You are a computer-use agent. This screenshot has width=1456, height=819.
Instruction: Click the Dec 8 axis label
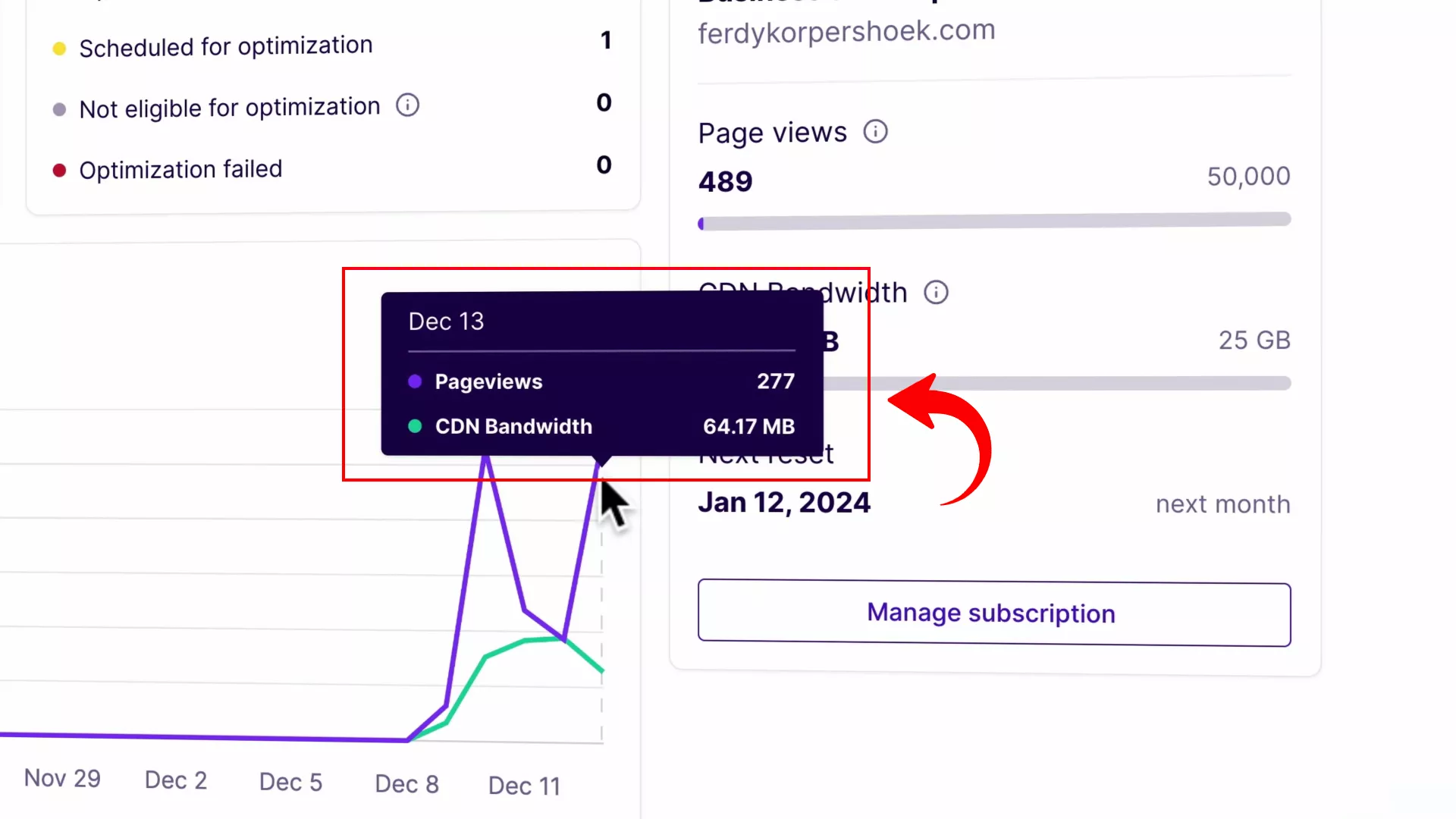pos(406,784)
